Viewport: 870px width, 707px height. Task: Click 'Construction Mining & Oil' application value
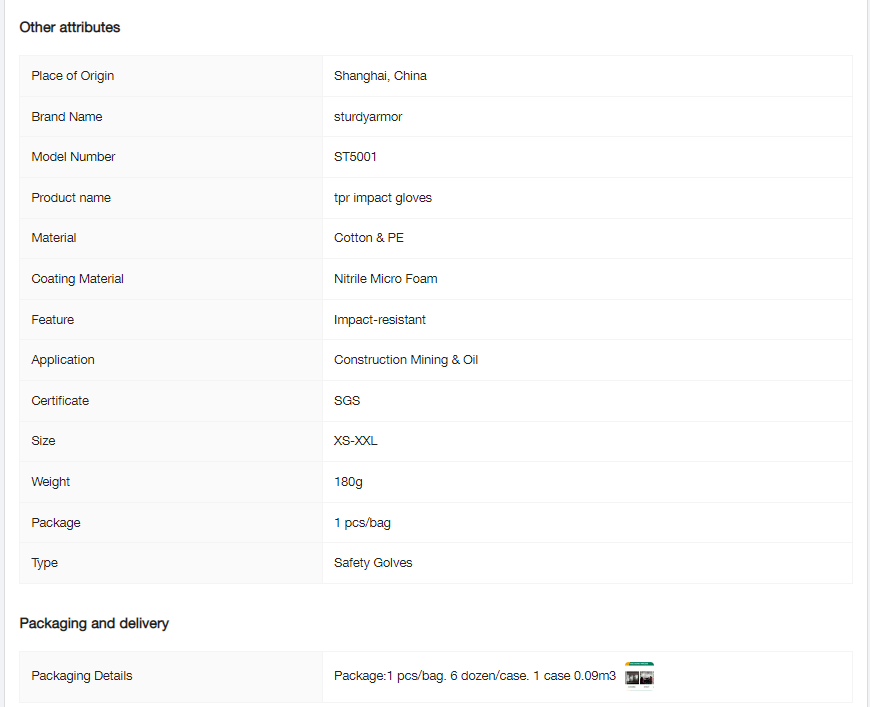point(406,360)
